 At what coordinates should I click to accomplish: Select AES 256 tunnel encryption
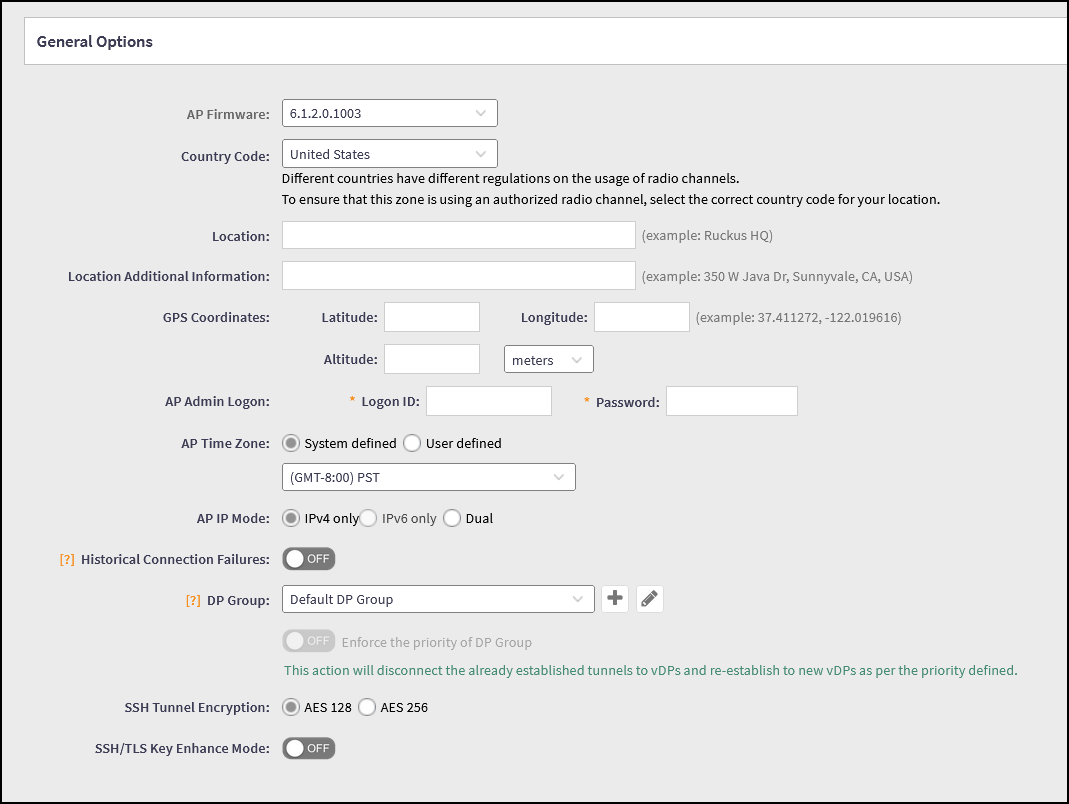(x=367, y=707)
